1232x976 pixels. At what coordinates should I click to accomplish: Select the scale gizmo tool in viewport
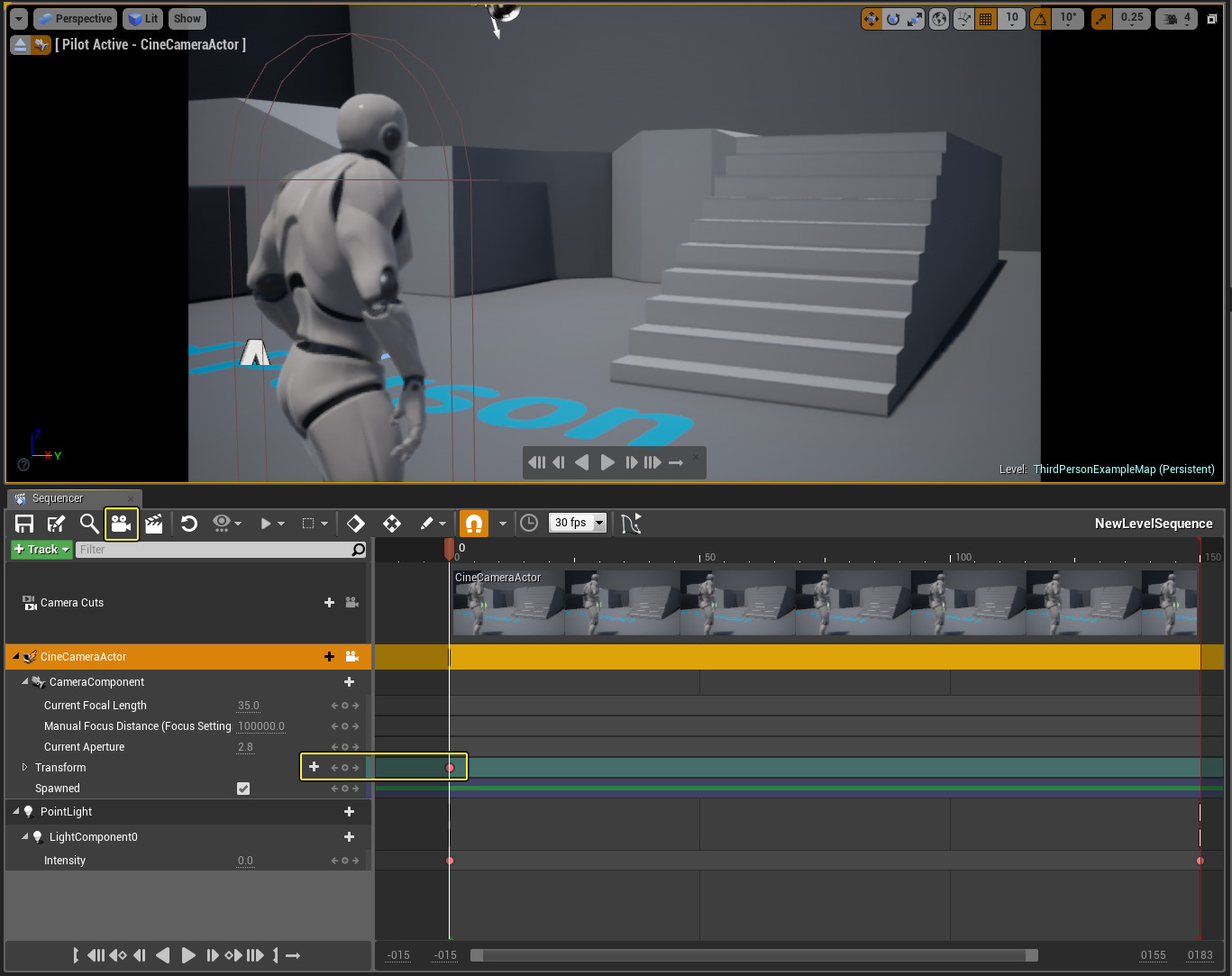[915, 19]
